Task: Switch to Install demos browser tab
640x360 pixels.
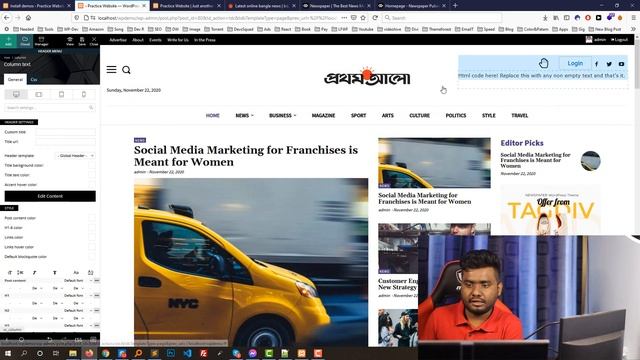Action: tap(36, 6)
